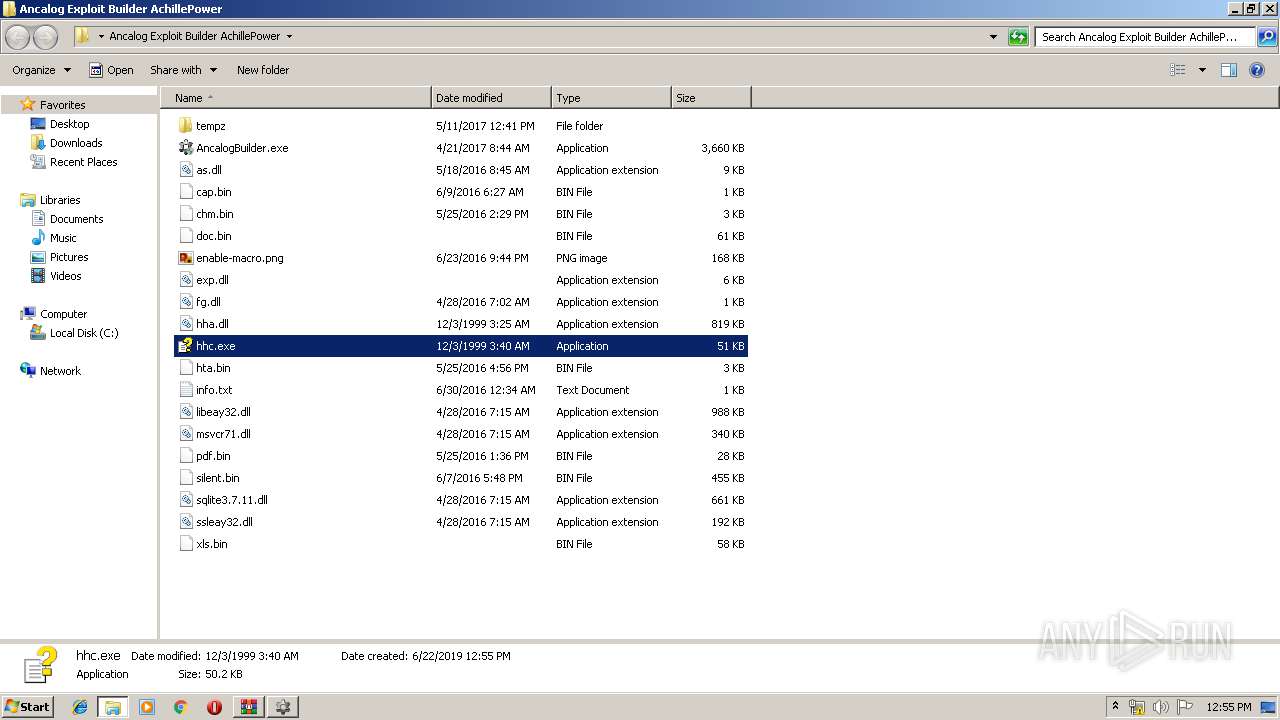This screenshot has width=1280, height=720.
Task: Open Downloads in the navigation pane
Action: tap(76, 143)
